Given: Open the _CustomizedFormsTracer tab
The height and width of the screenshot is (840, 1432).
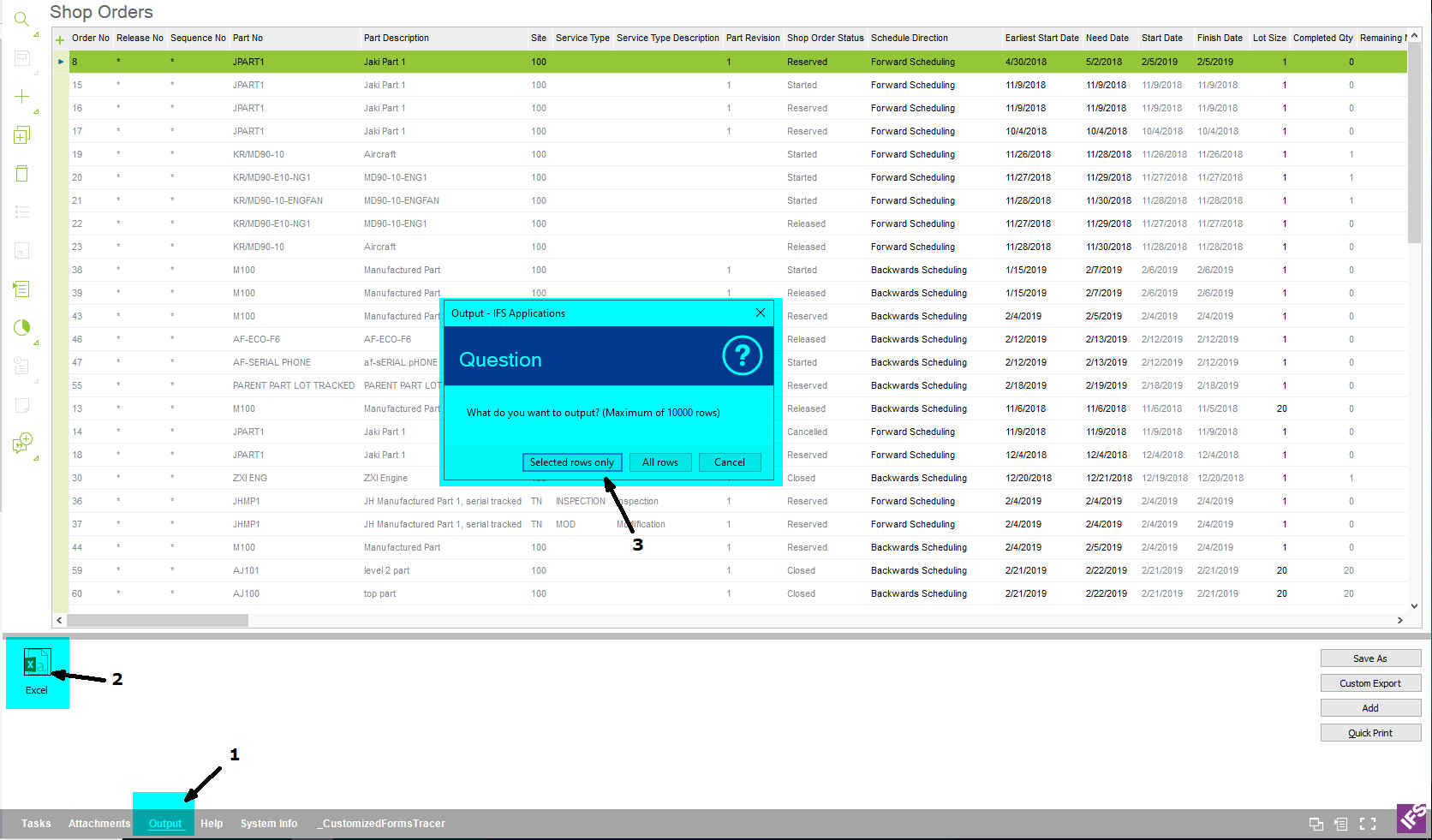Looking at the screenshot, I should point(381,824).
